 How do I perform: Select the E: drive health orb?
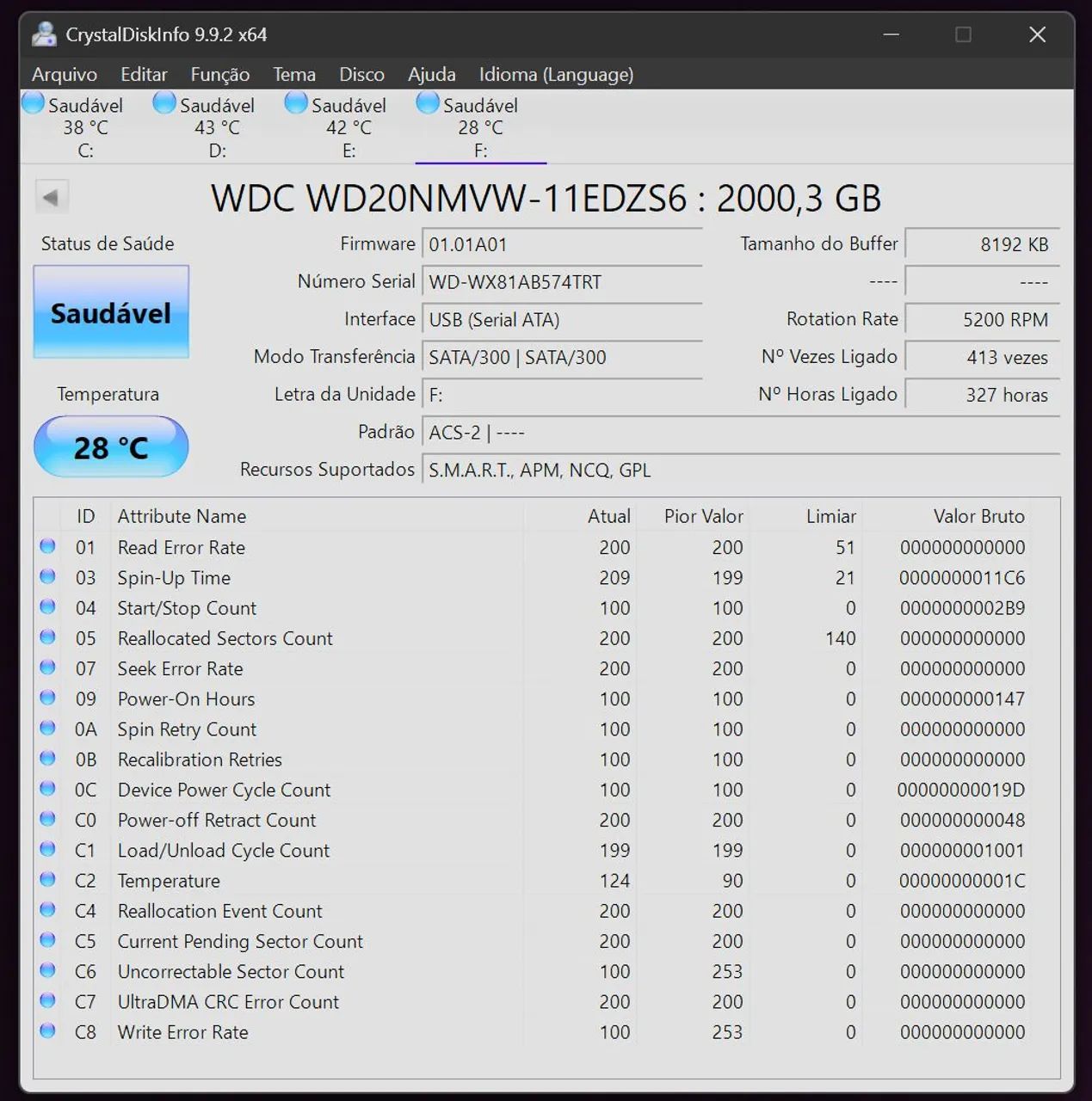(x=297, y=103)
